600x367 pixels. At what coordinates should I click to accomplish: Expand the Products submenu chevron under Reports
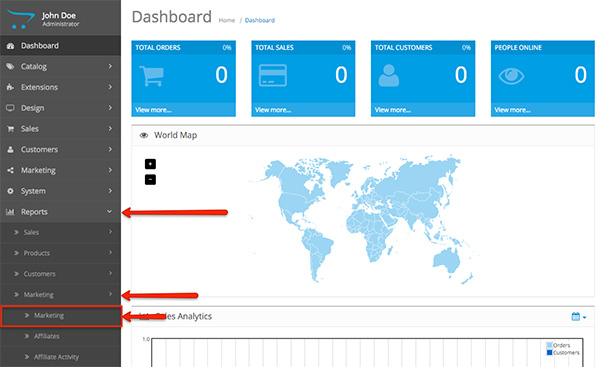tap(110, 253)
